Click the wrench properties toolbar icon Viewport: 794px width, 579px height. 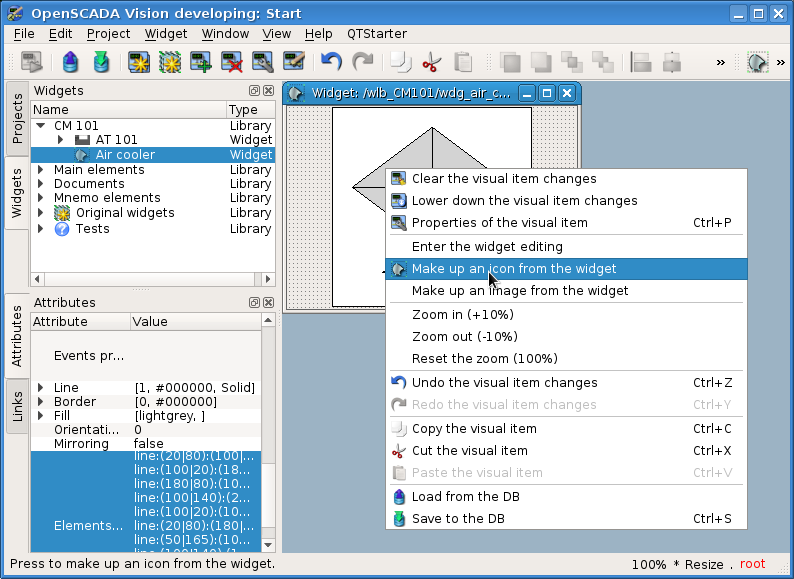263,62
